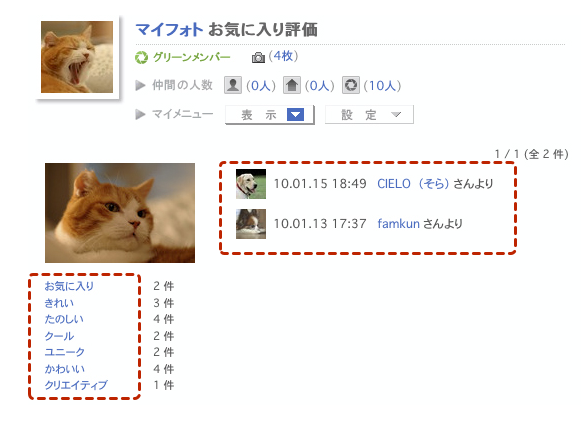The image size is (586, 424).
Task: Click the blue arrow on 表示 button
Action: (x=295, y=115)
